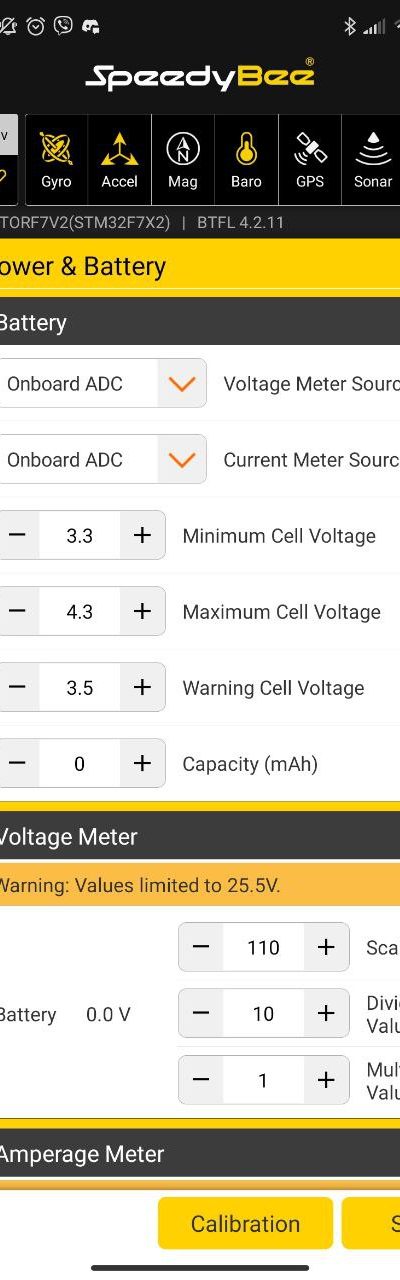Viewport: 400px width, 1280px height.
Task: Open Voltage Meter Source dropdown
Action: click(181, 383)
